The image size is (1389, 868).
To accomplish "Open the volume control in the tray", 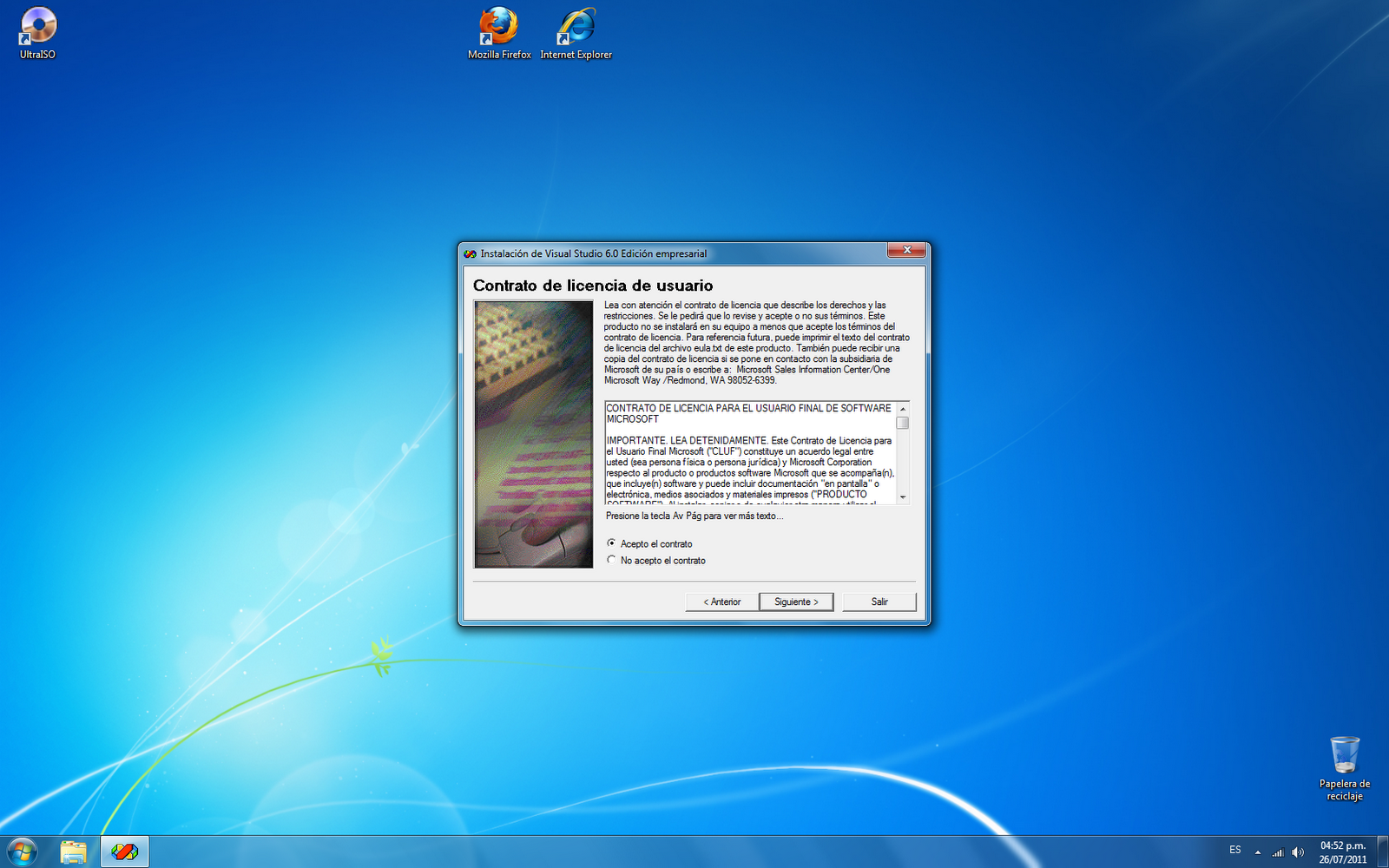I will 1298,852.
